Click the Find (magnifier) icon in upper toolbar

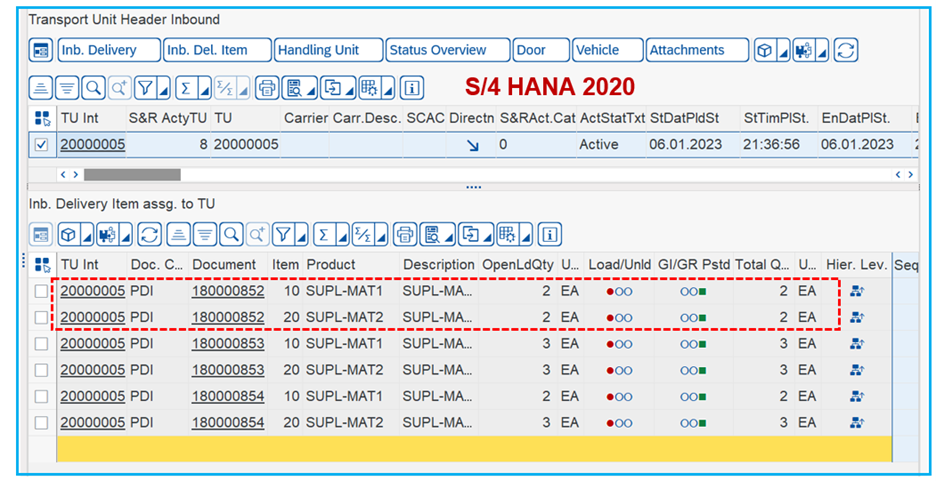coord(93,88)
